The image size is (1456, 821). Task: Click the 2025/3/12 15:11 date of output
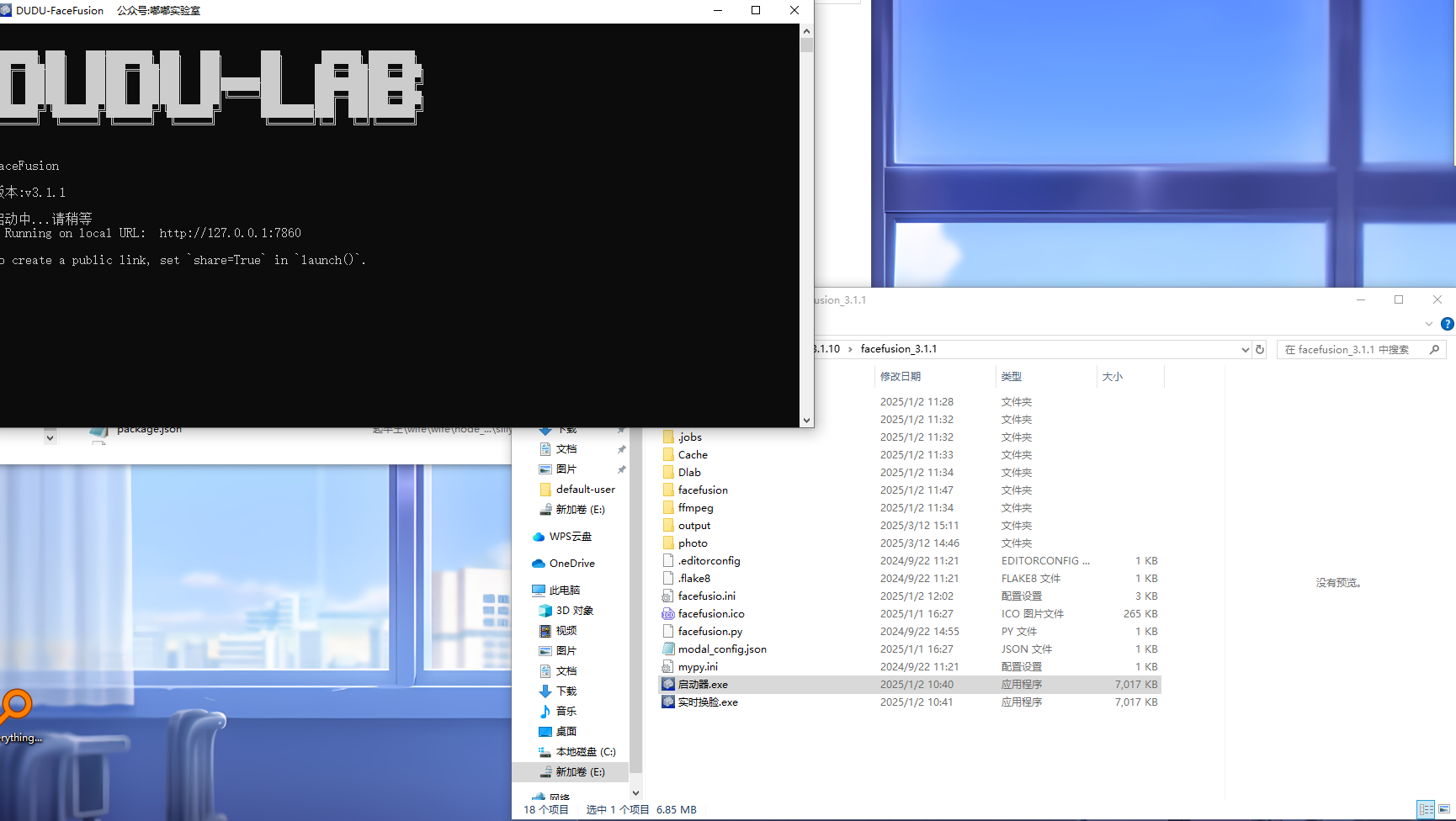(919, 525)
